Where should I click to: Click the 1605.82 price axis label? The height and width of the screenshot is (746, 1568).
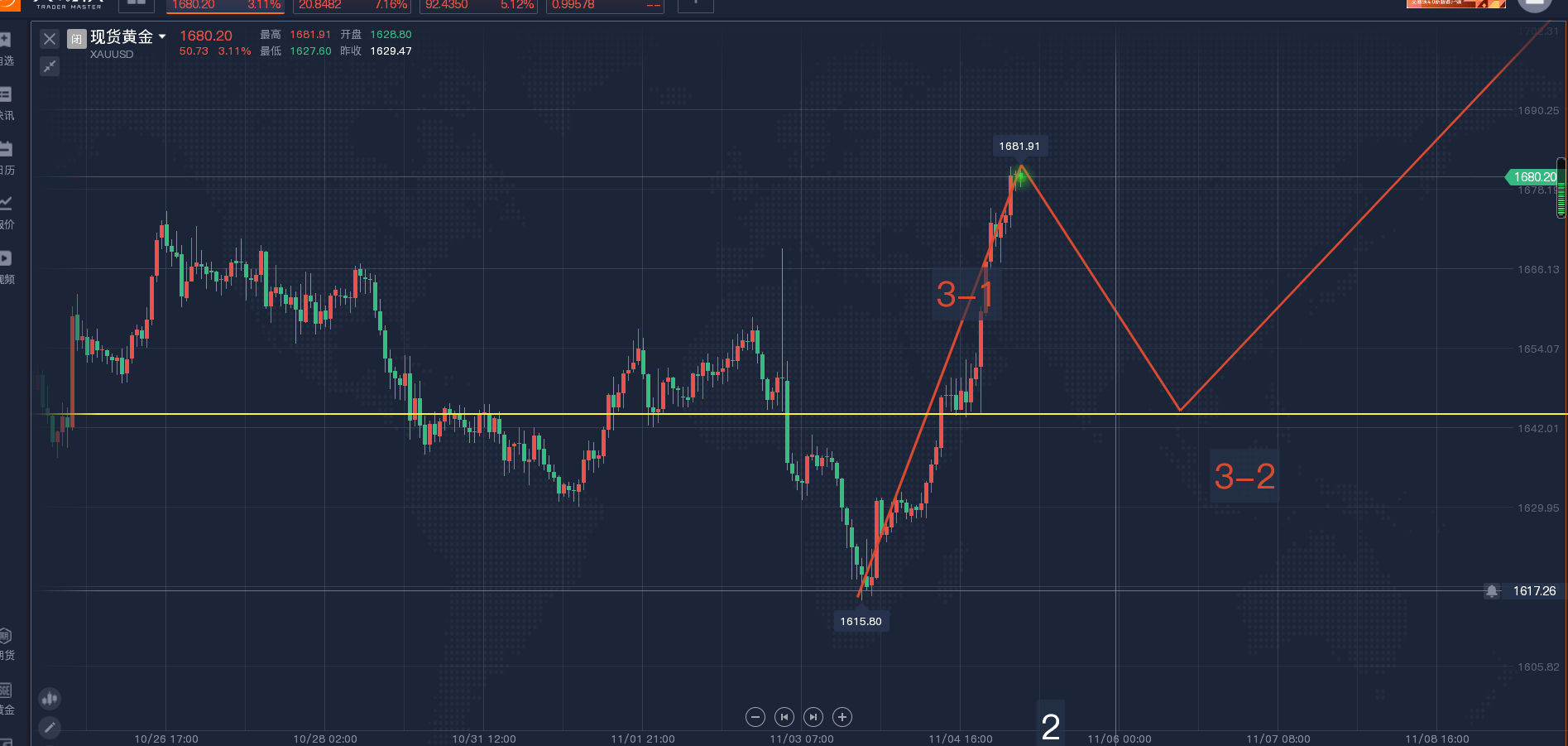pyautogui.click(x=1538, y=667)
